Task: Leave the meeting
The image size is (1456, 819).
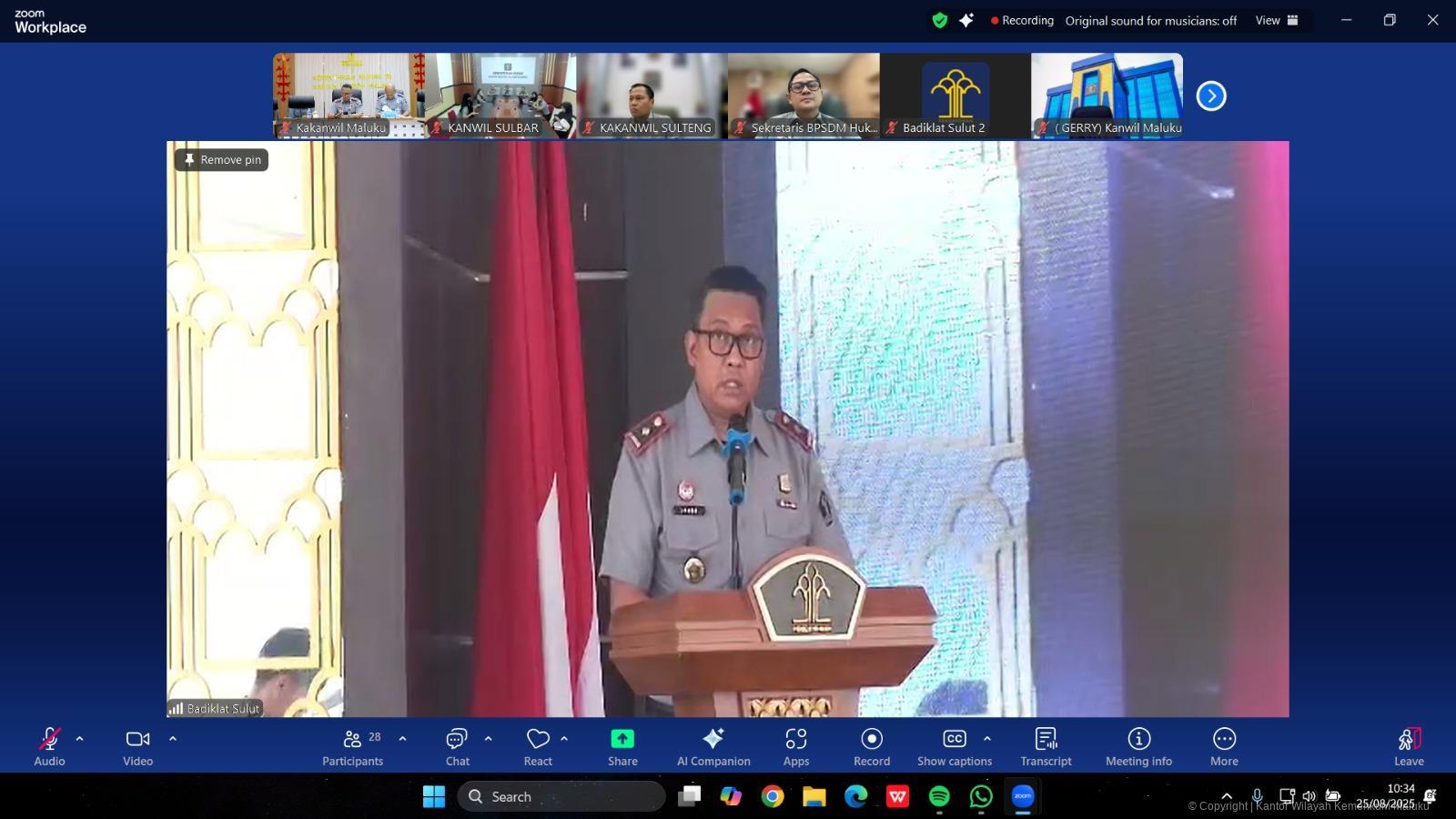Action: coord(1408,746)
